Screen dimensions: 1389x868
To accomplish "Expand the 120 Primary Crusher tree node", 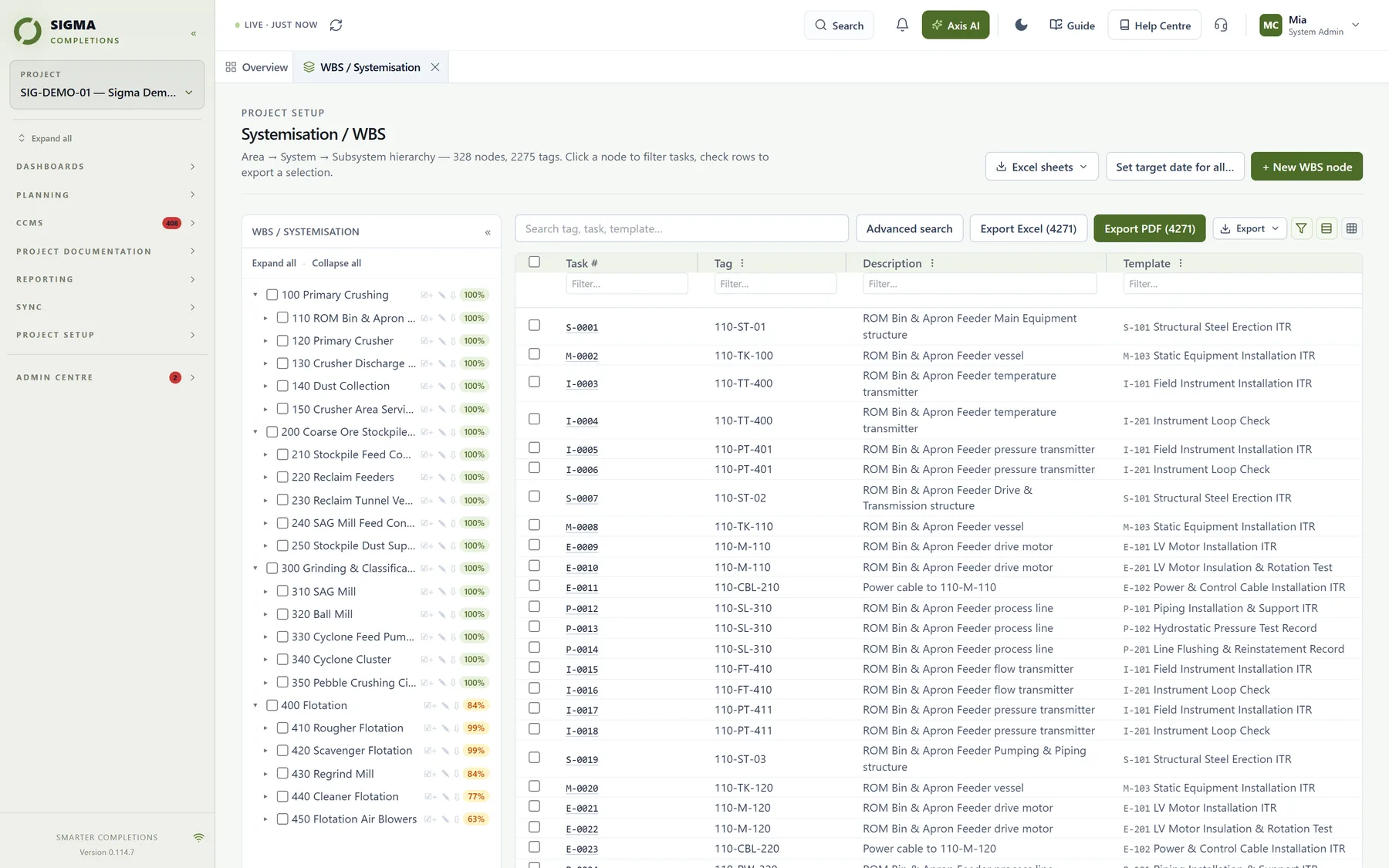I will [x=265, y=340].
